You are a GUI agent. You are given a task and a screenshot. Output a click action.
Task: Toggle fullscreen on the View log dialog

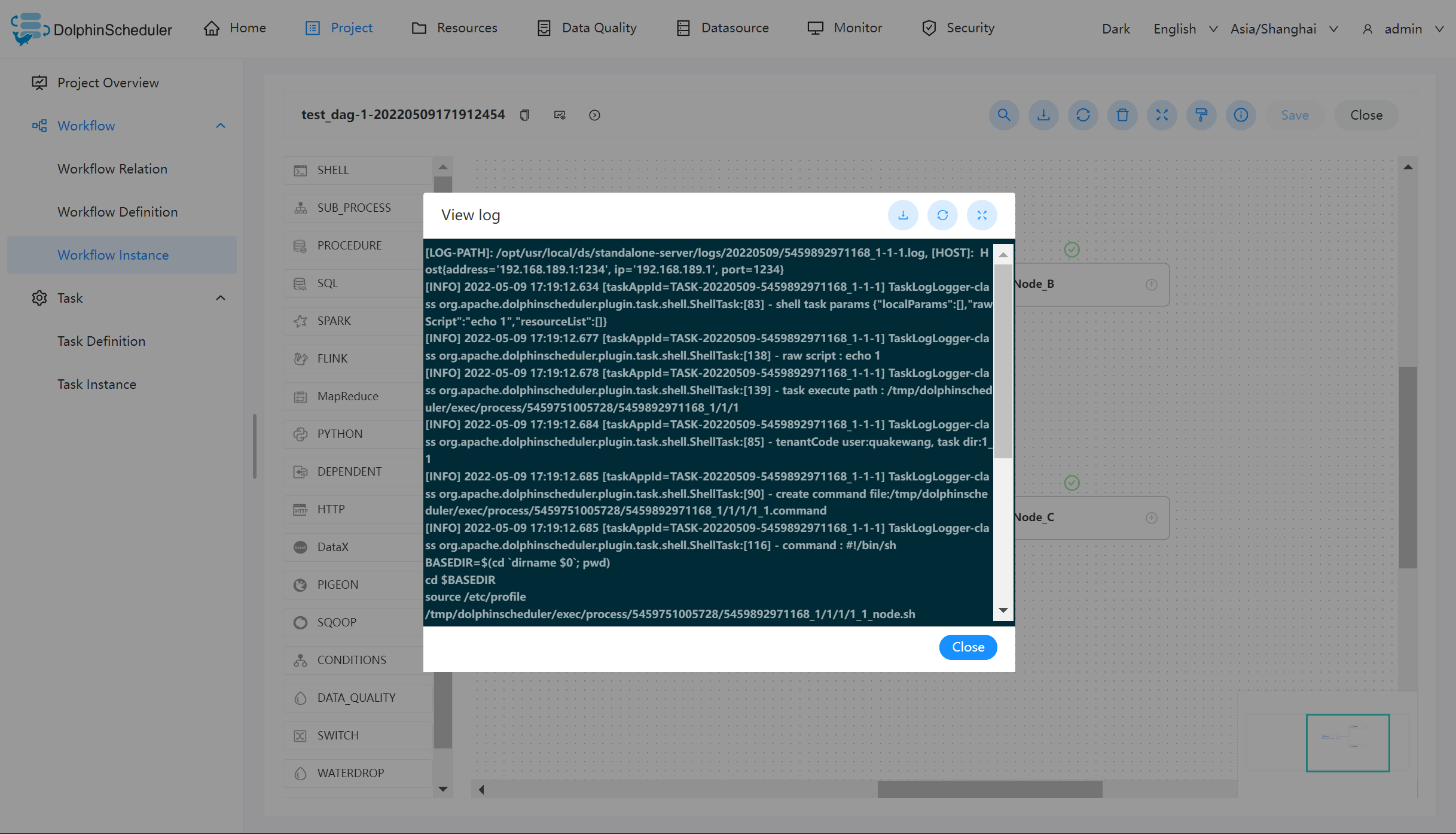(982, 215)
